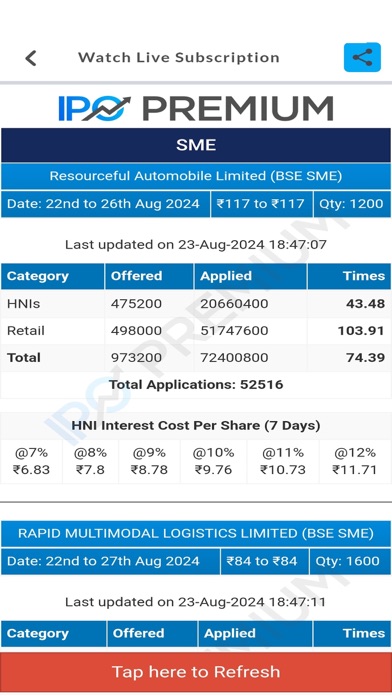Select HNIs applied value 20660400
392x696 pixels.
point(234,304)
